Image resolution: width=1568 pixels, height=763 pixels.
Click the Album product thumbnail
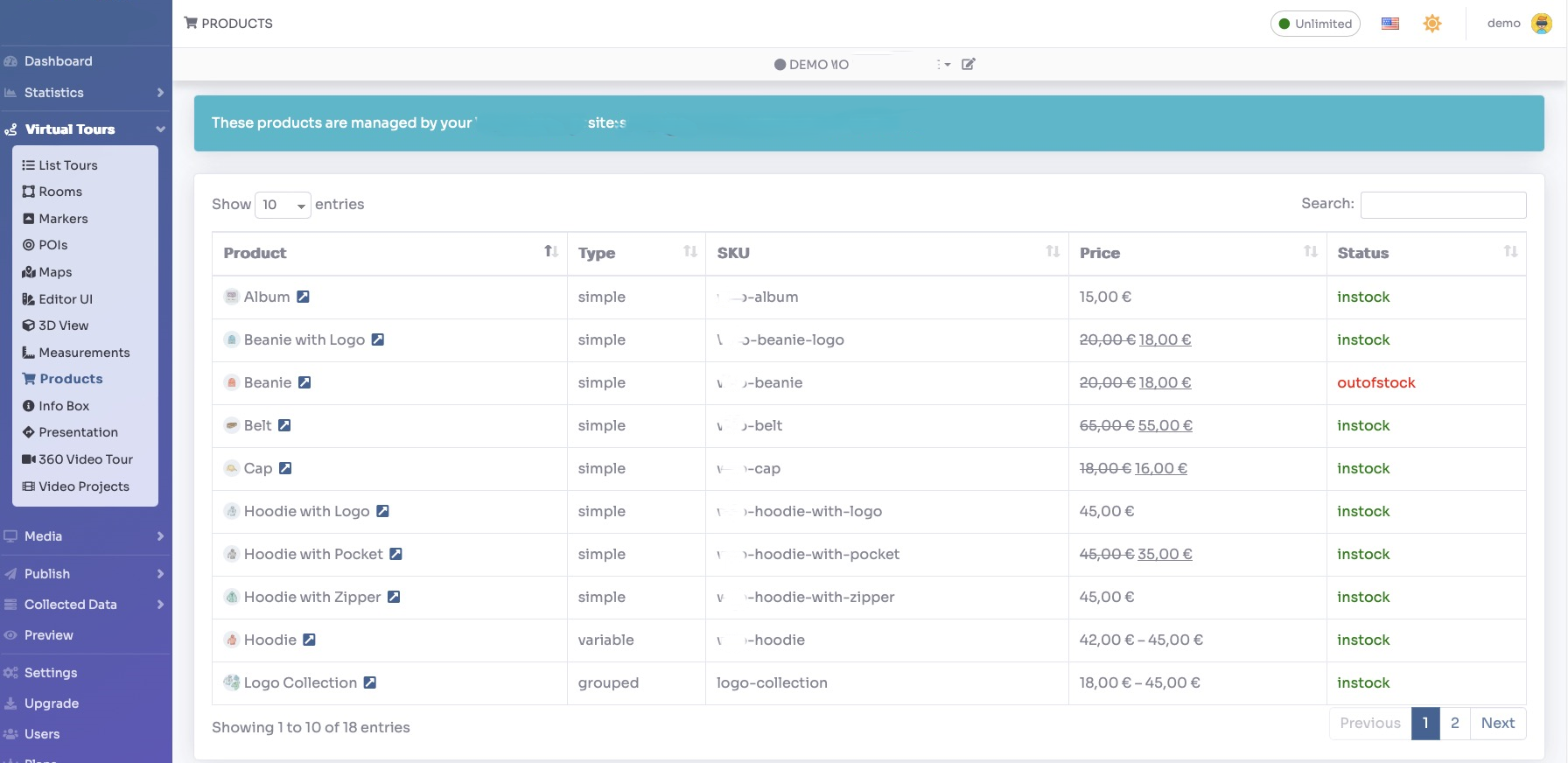click(x=232, y=297)
